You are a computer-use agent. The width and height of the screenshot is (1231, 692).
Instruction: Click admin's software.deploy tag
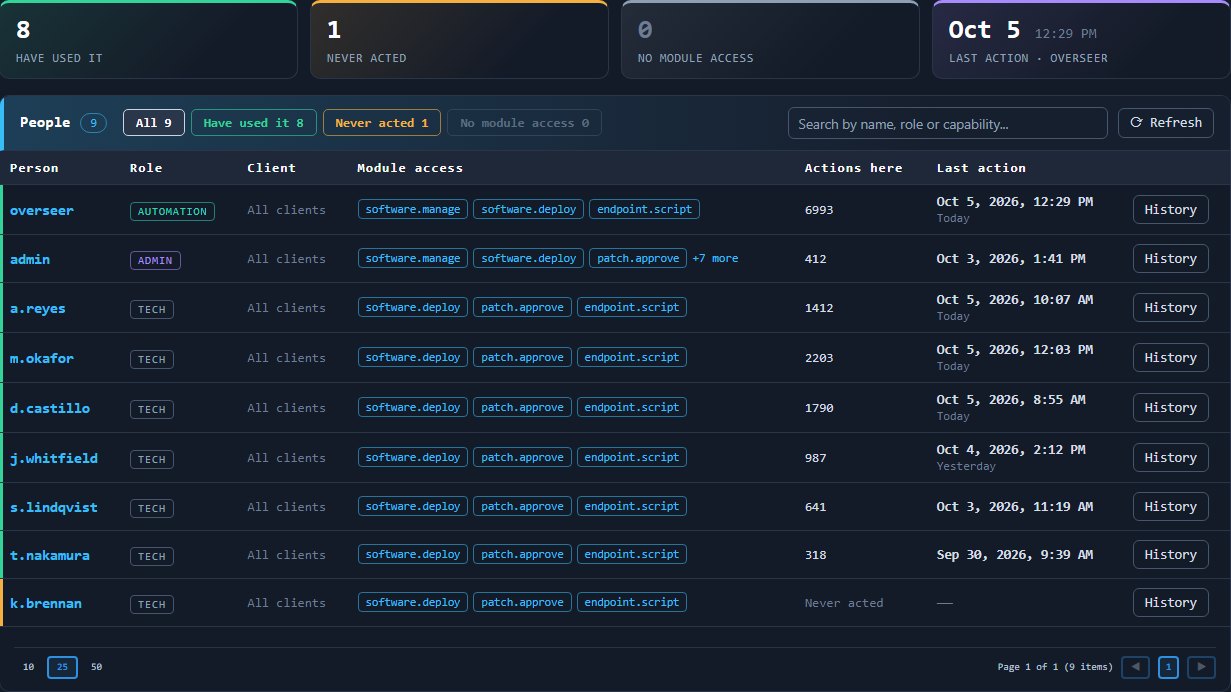[x=528, y=258]
